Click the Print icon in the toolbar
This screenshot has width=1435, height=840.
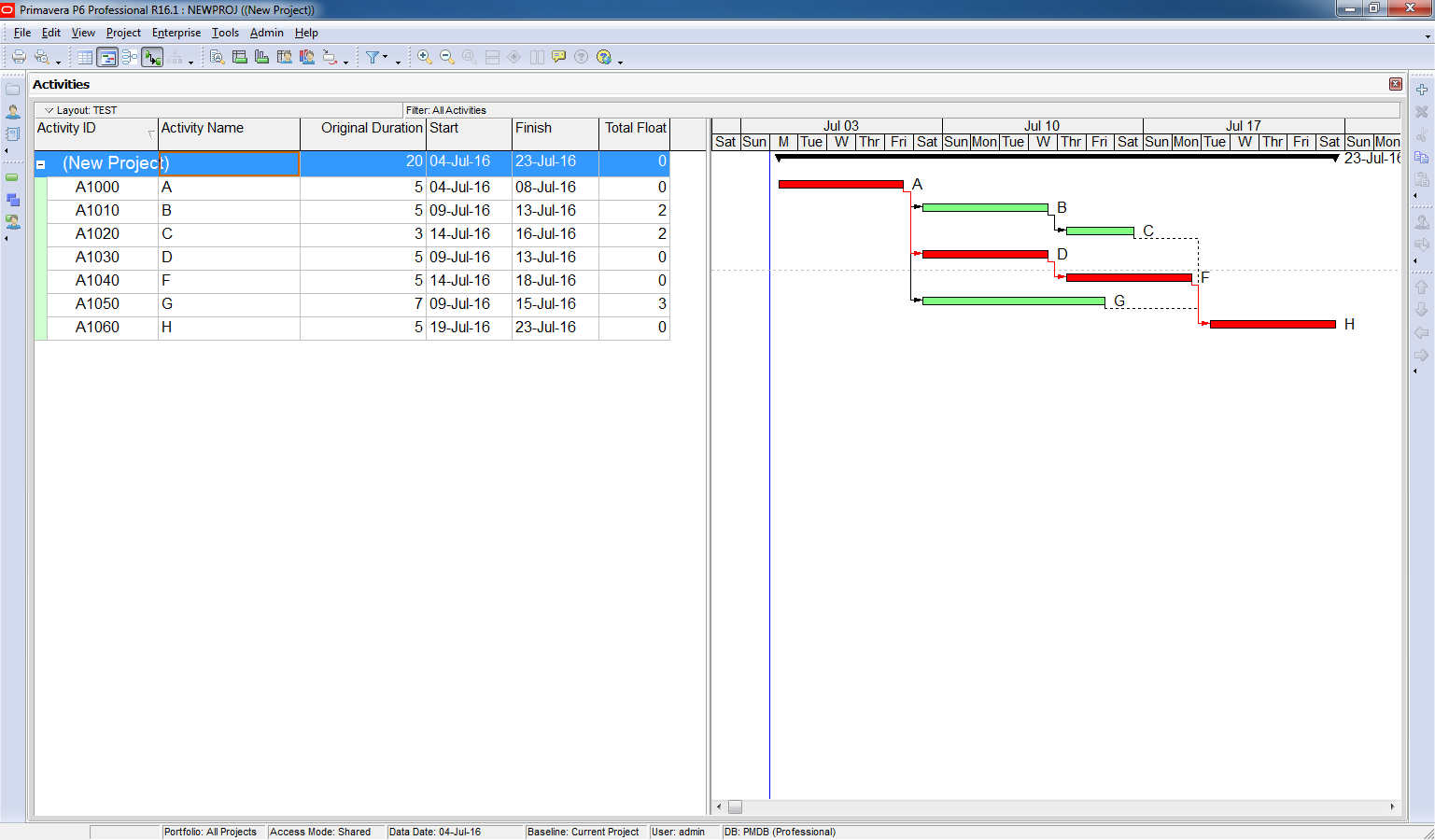coord(19,57)
